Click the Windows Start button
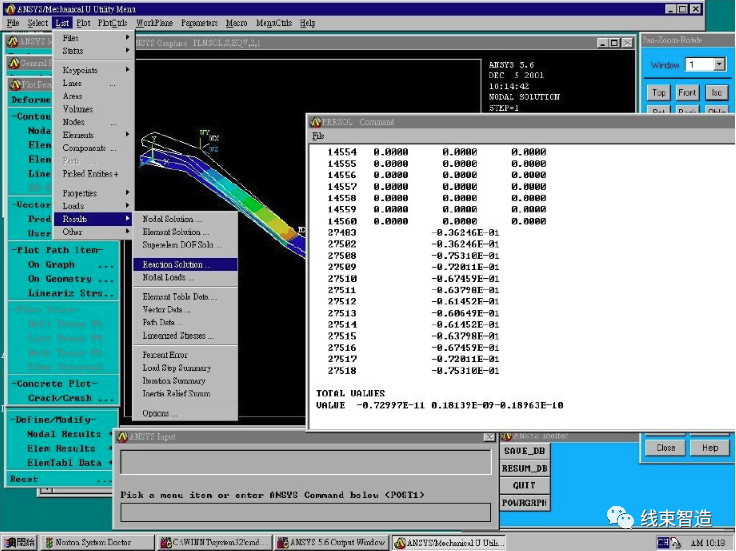This screenshot has height=551, width=736. coord(19,543)
